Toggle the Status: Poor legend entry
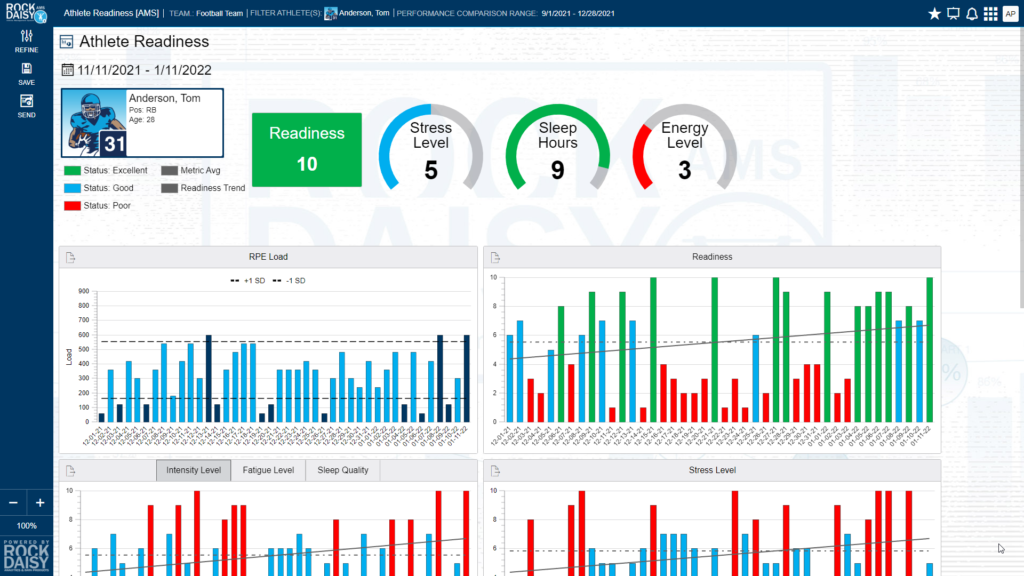Viewport: 1024px width, 576px height. 97,206
